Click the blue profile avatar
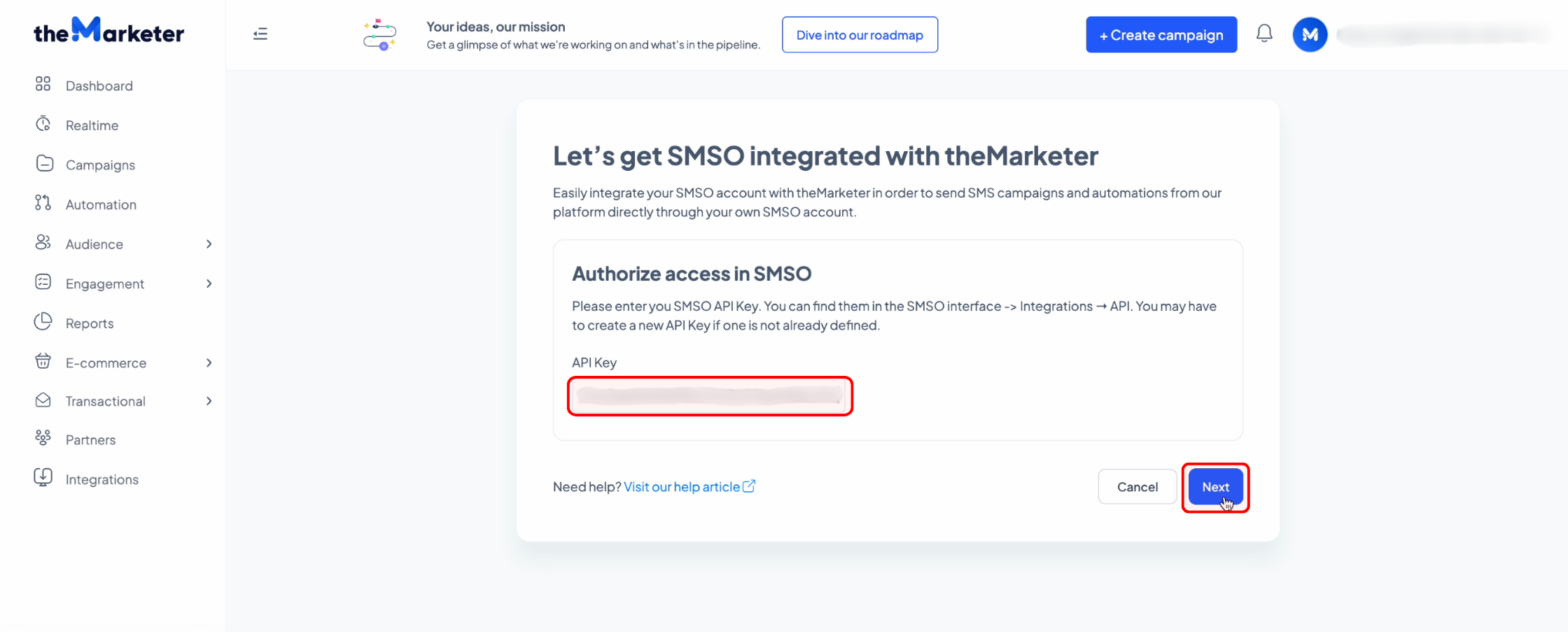This screenshot has height=632, width=1568. 1310,34
